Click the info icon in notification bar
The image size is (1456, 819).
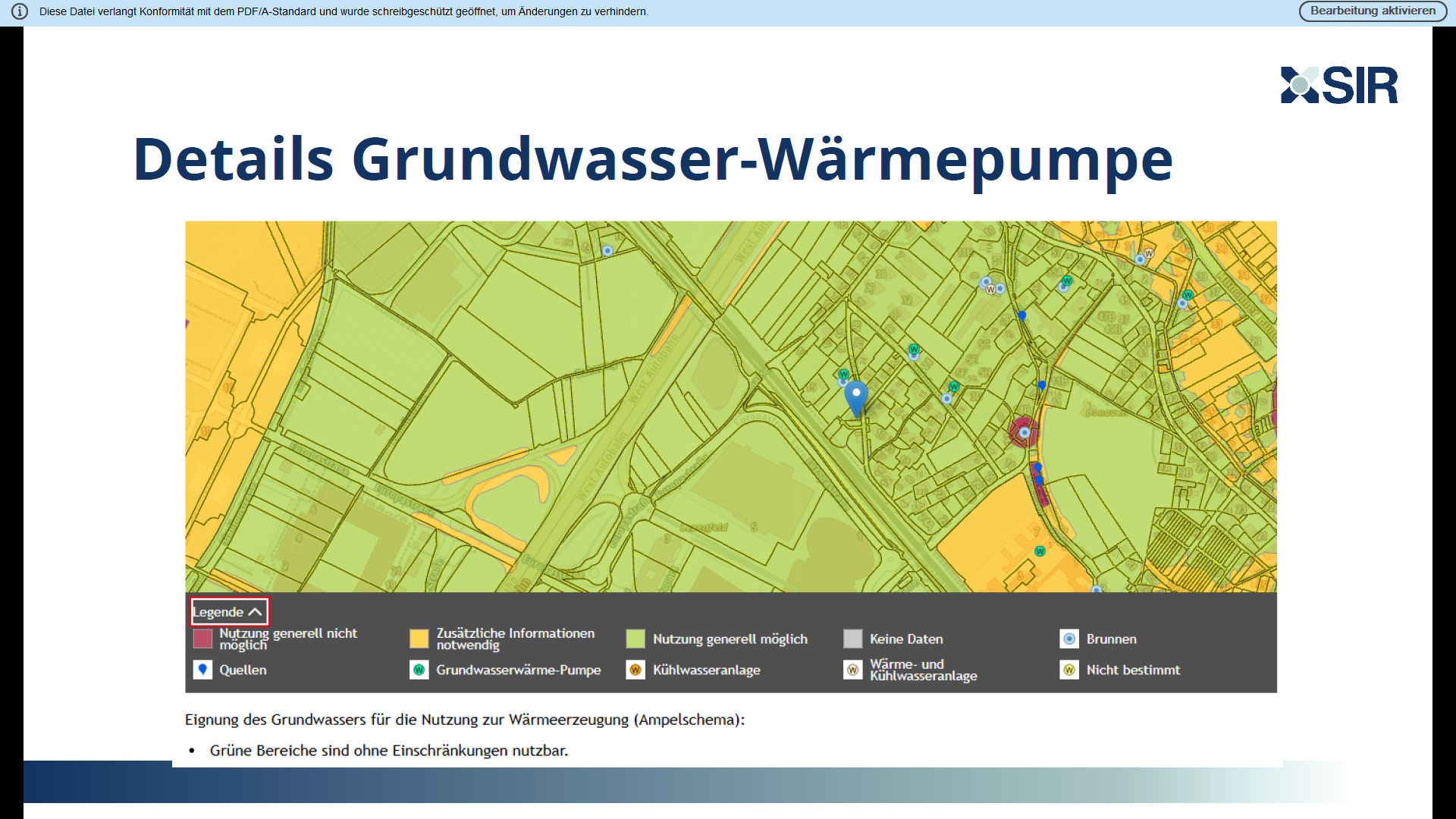[x=20, y=11]
